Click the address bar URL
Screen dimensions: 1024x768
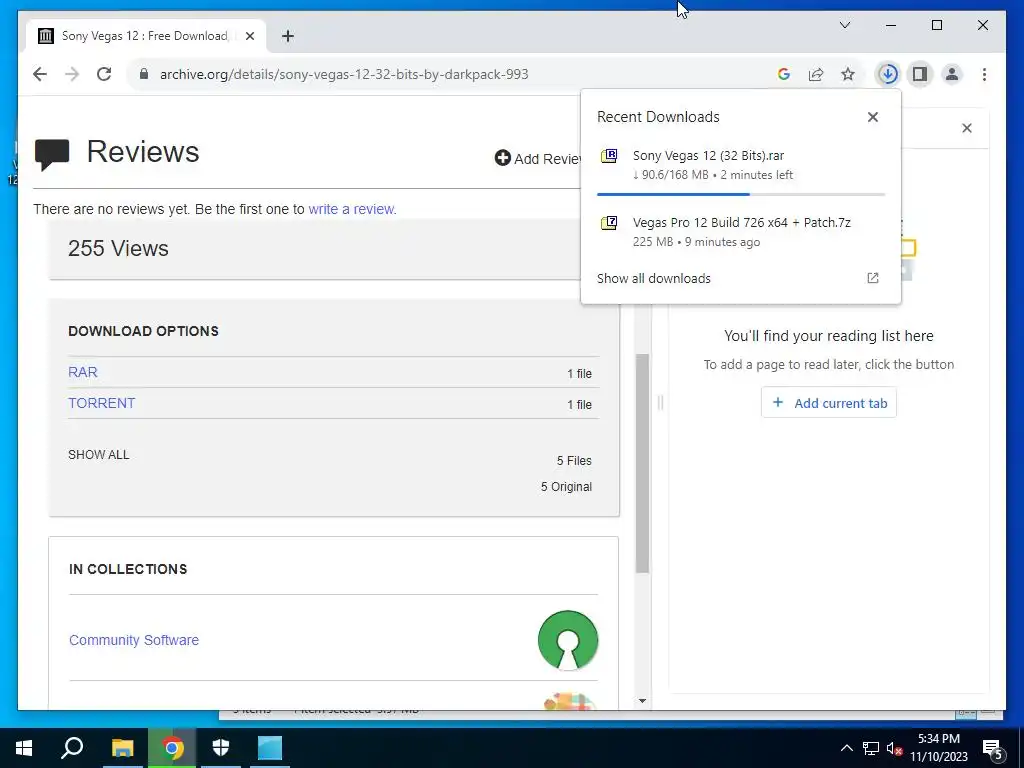click(x=344, y=74)
